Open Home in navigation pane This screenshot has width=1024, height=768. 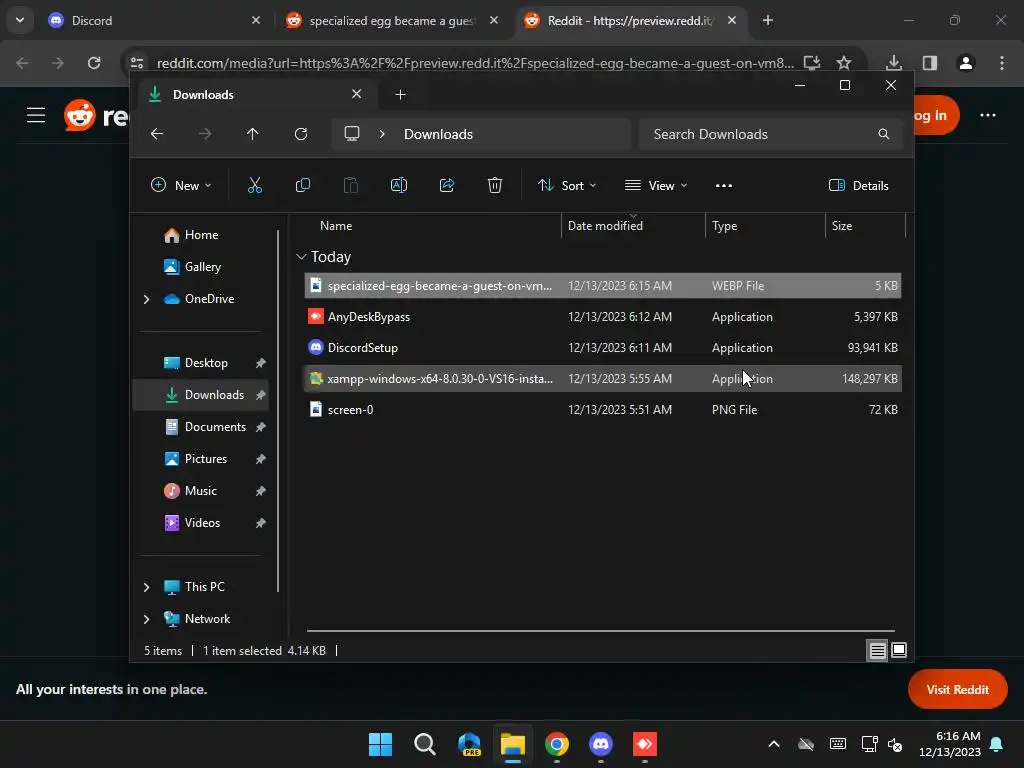click(x=201, y=235)
